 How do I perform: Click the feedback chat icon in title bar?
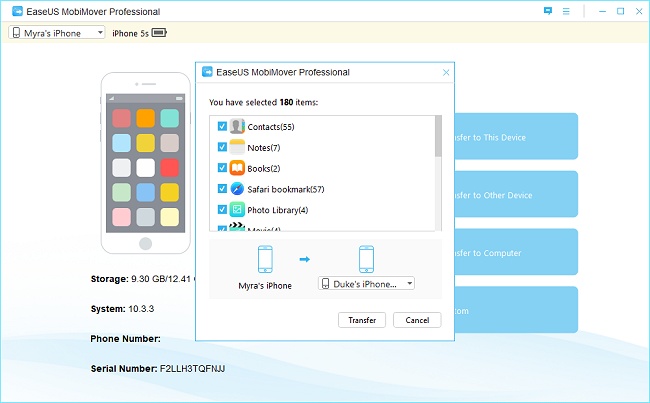548,11
